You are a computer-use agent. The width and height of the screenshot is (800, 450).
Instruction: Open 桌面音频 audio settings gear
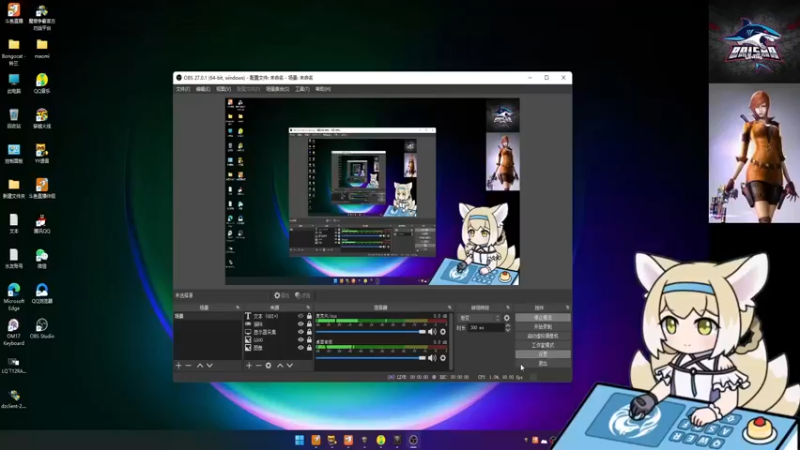443,358
